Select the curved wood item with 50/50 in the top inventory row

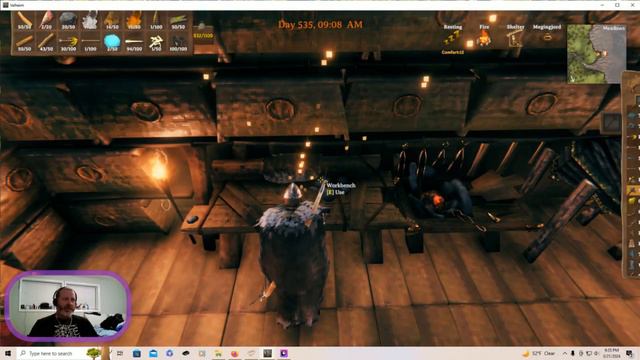click(24, 20)
